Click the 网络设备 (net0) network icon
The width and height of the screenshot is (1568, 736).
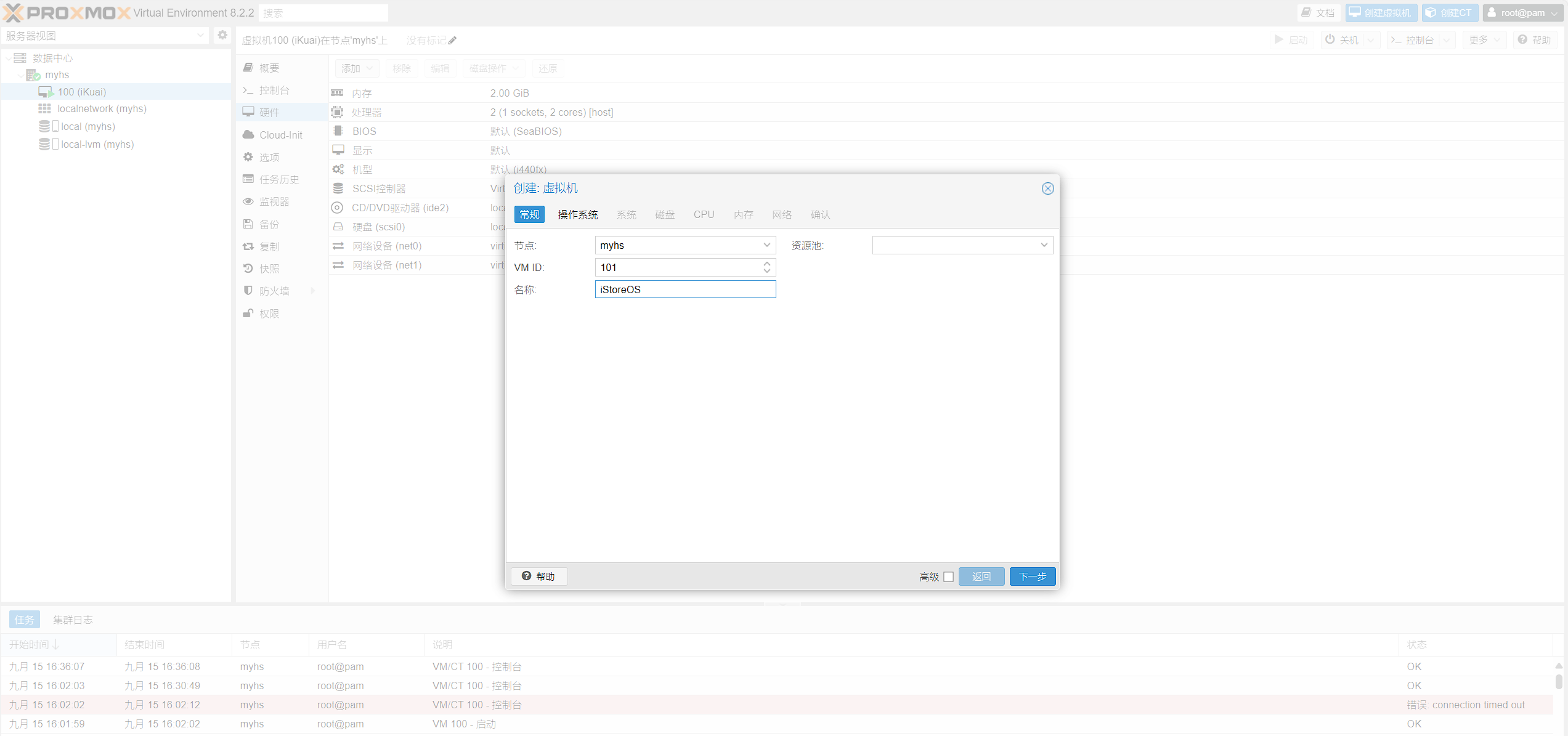tap(338, 246)
